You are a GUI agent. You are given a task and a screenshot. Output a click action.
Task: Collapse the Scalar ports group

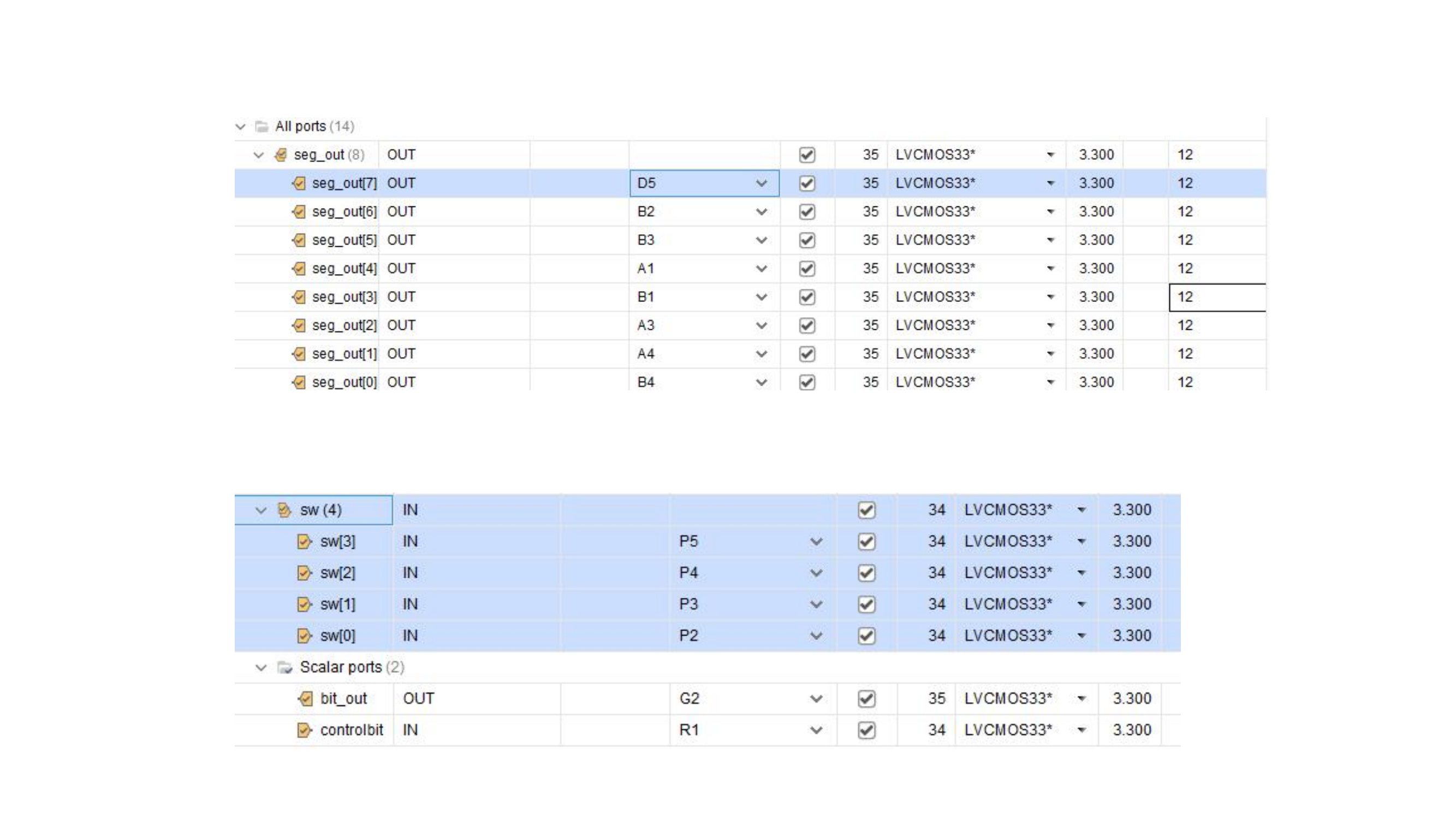pos(260,668)
